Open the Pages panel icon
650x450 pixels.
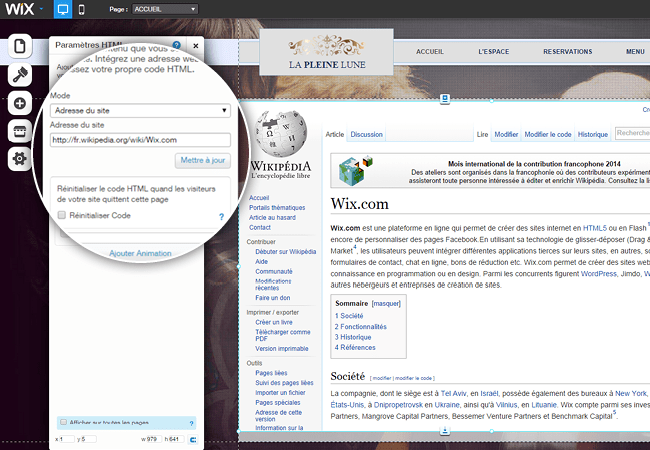20,46
